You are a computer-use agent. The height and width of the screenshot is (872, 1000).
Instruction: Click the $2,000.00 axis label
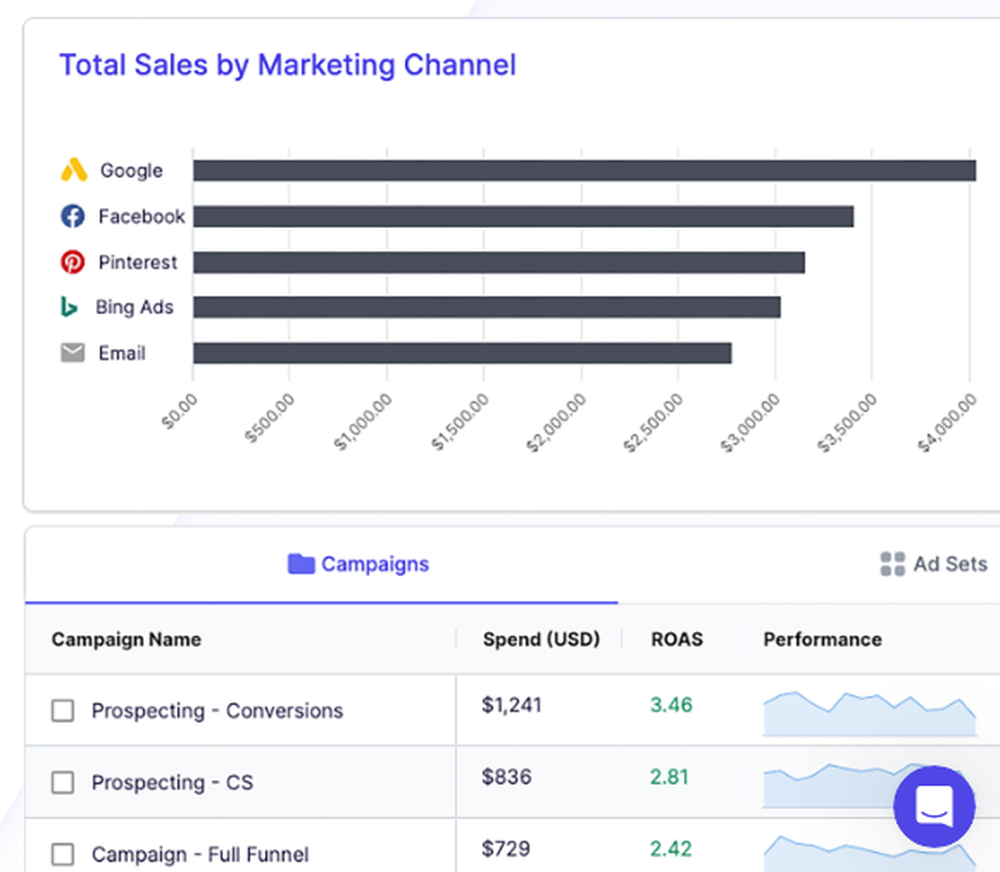(x=556, y=422)
